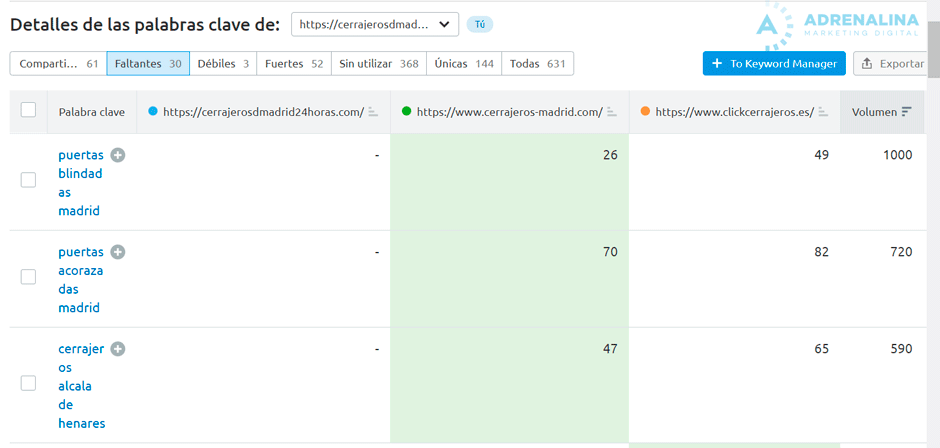This screenshot has height=448, width=940.
Task: Open the Fuertes 52 tab
Action: click(x=294, y=64)
